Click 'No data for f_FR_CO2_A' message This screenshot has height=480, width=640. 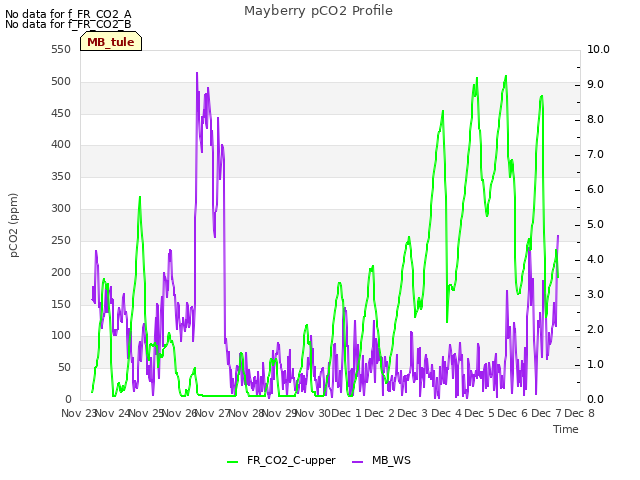coord(68,14)
